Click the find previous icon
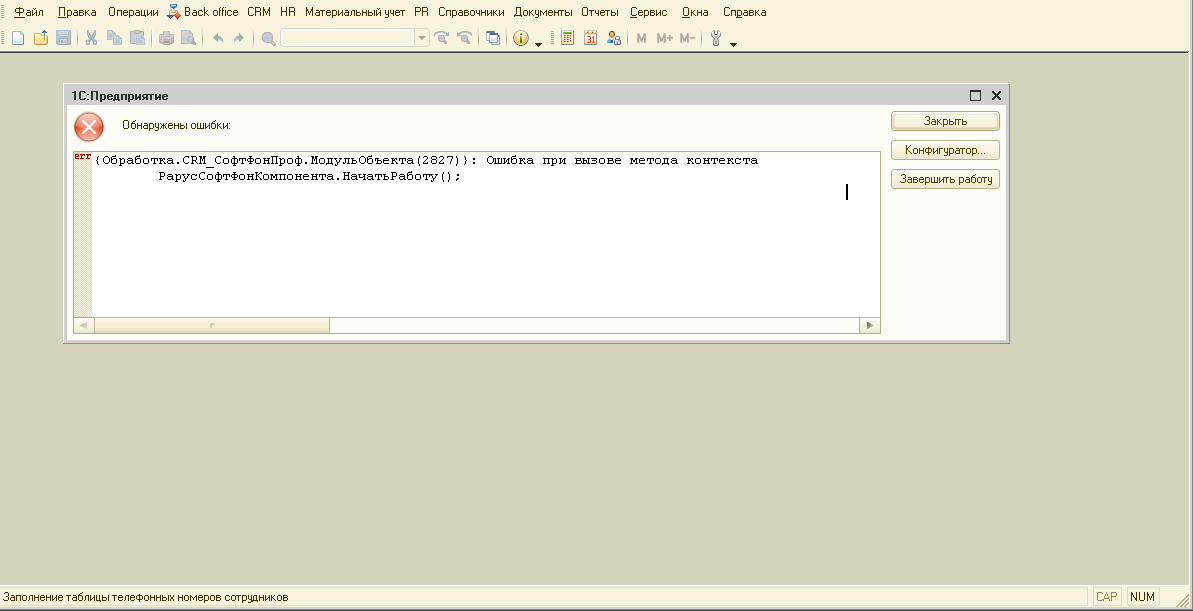Image resolution: width=1193 pixels, height=611 pixels. point(463,38)
